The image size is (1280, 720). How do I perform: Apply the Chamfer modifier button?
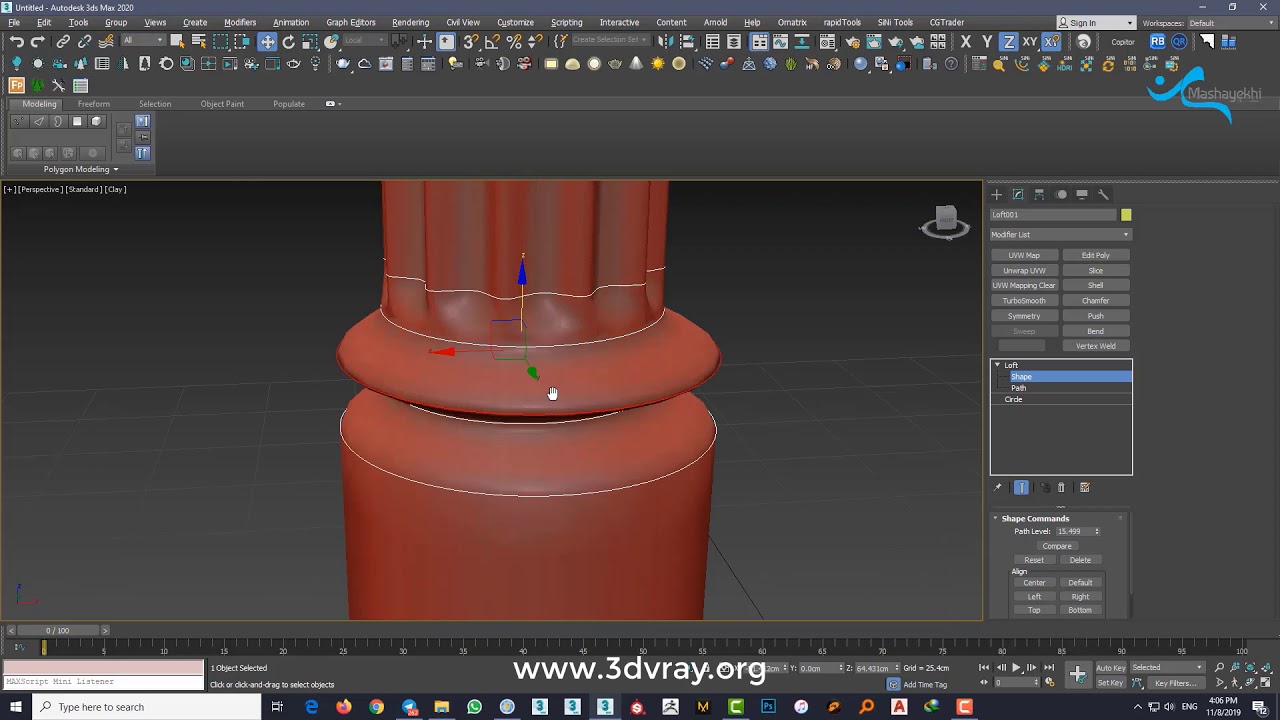[1095, 300]
